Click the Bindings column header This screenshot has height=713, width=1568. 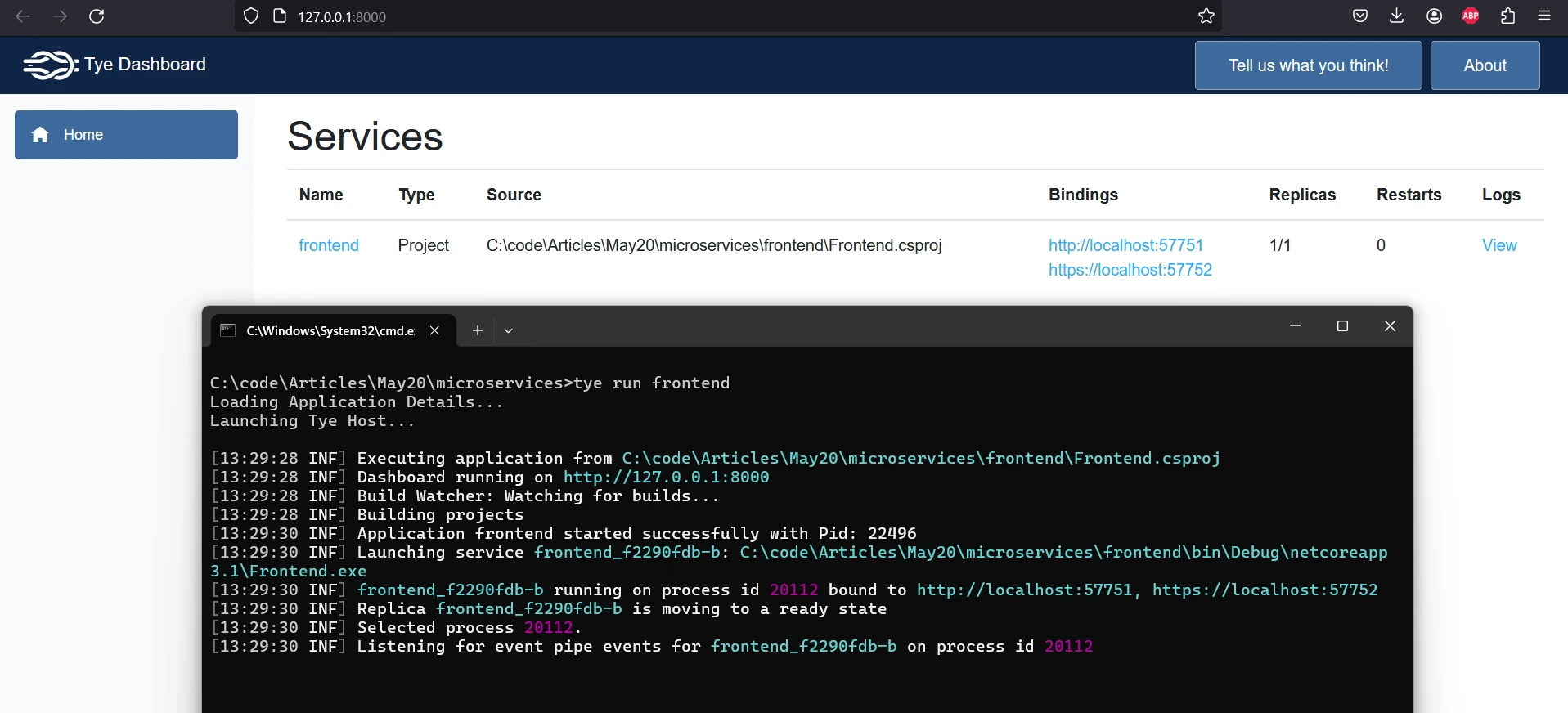(x=1083, y=195)
